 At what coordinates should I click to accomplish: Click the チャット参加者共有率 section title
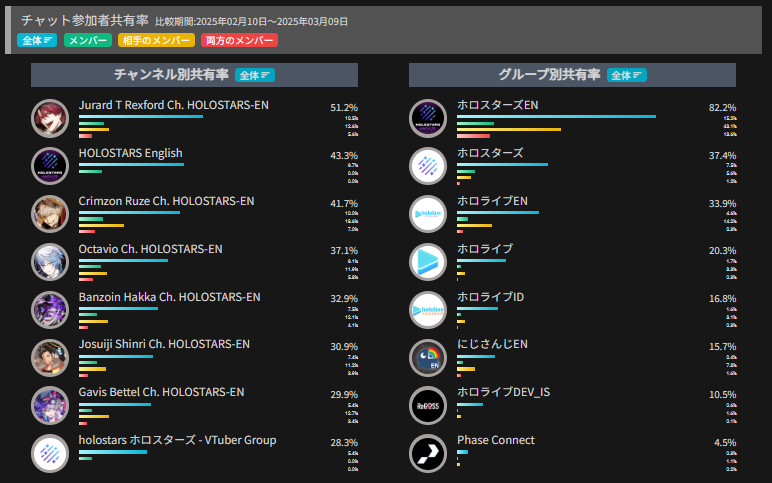point(85,20)
